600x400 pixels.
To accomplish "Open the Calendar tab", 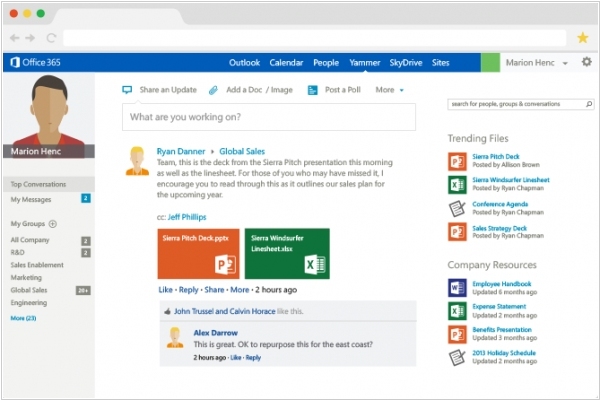I will point(286,63).
